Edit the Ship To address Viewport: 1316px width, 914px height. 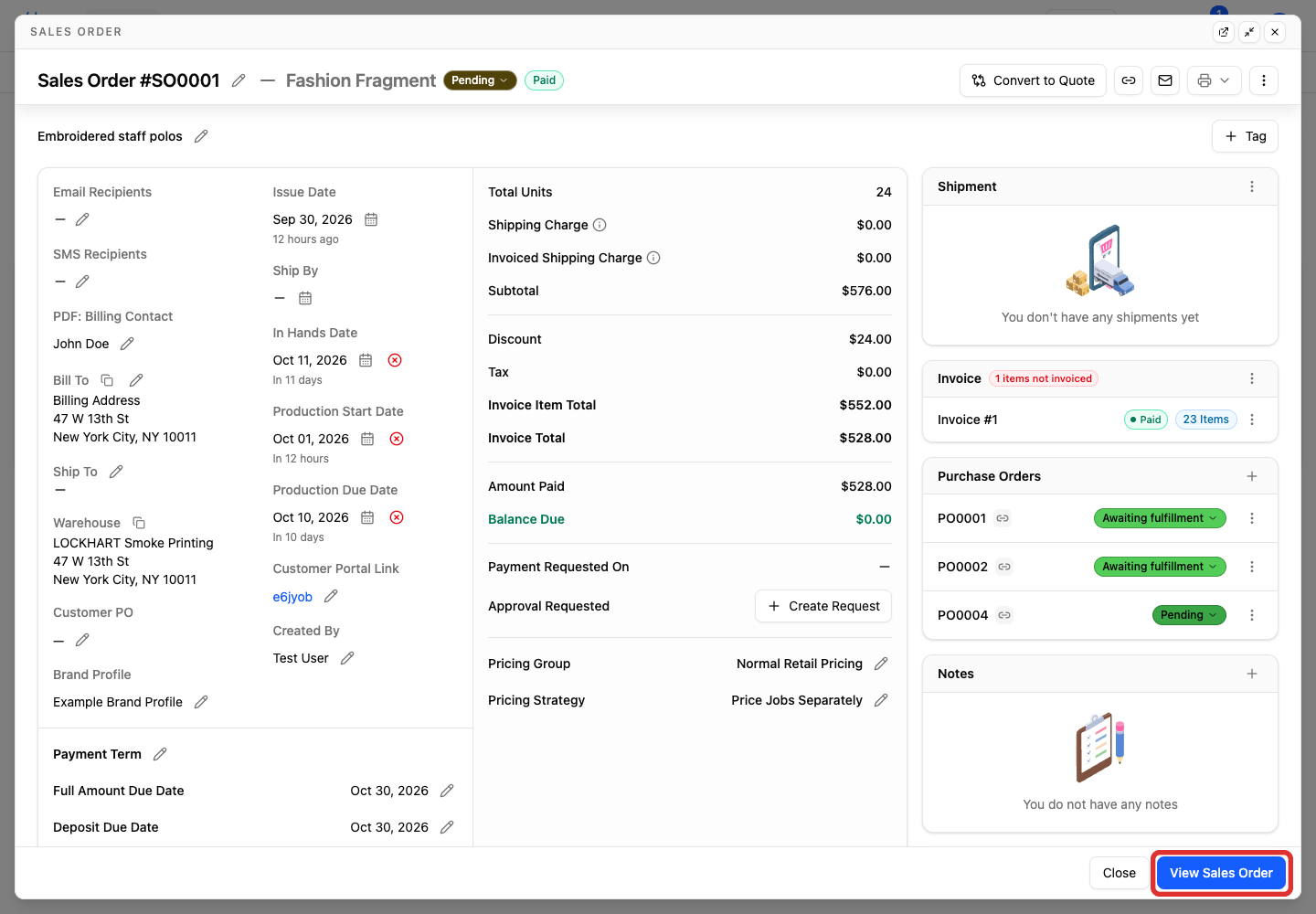[x=116, y=472]
